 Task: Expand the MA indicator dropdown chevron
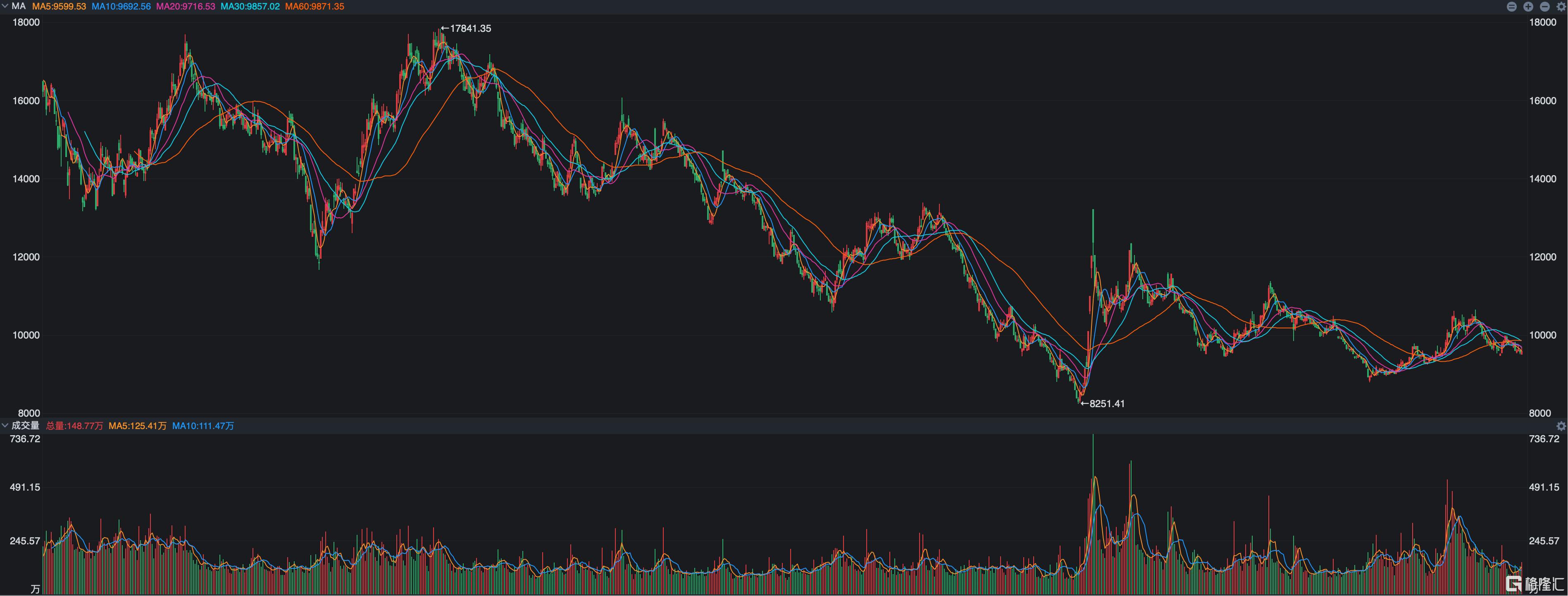[5, 6]
